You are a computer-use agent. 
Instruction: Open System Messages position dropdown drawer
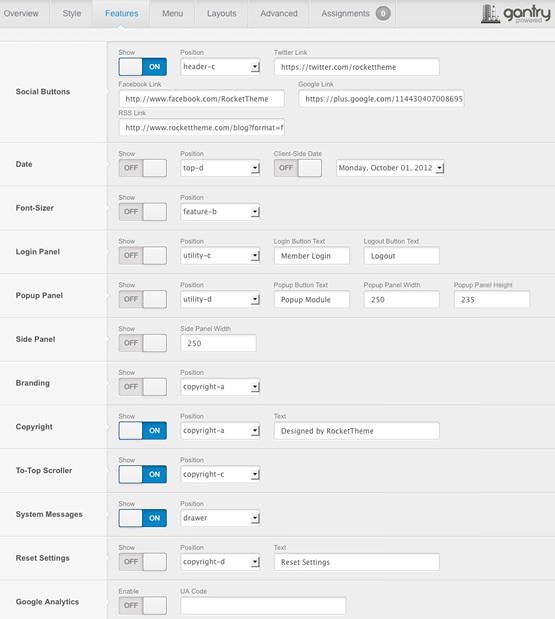(x=220, y=518)
